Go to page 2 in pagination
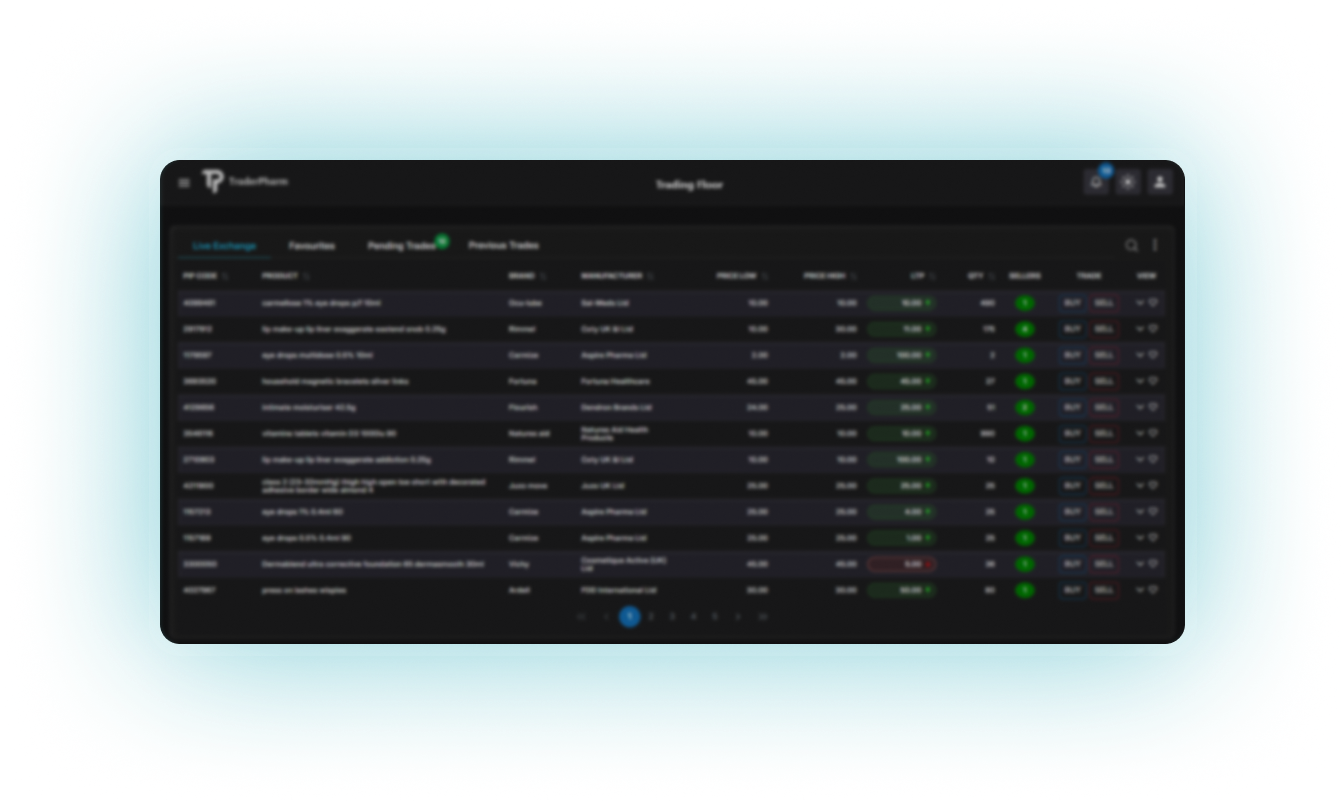1344x804 pixels. tap(651, 617)
